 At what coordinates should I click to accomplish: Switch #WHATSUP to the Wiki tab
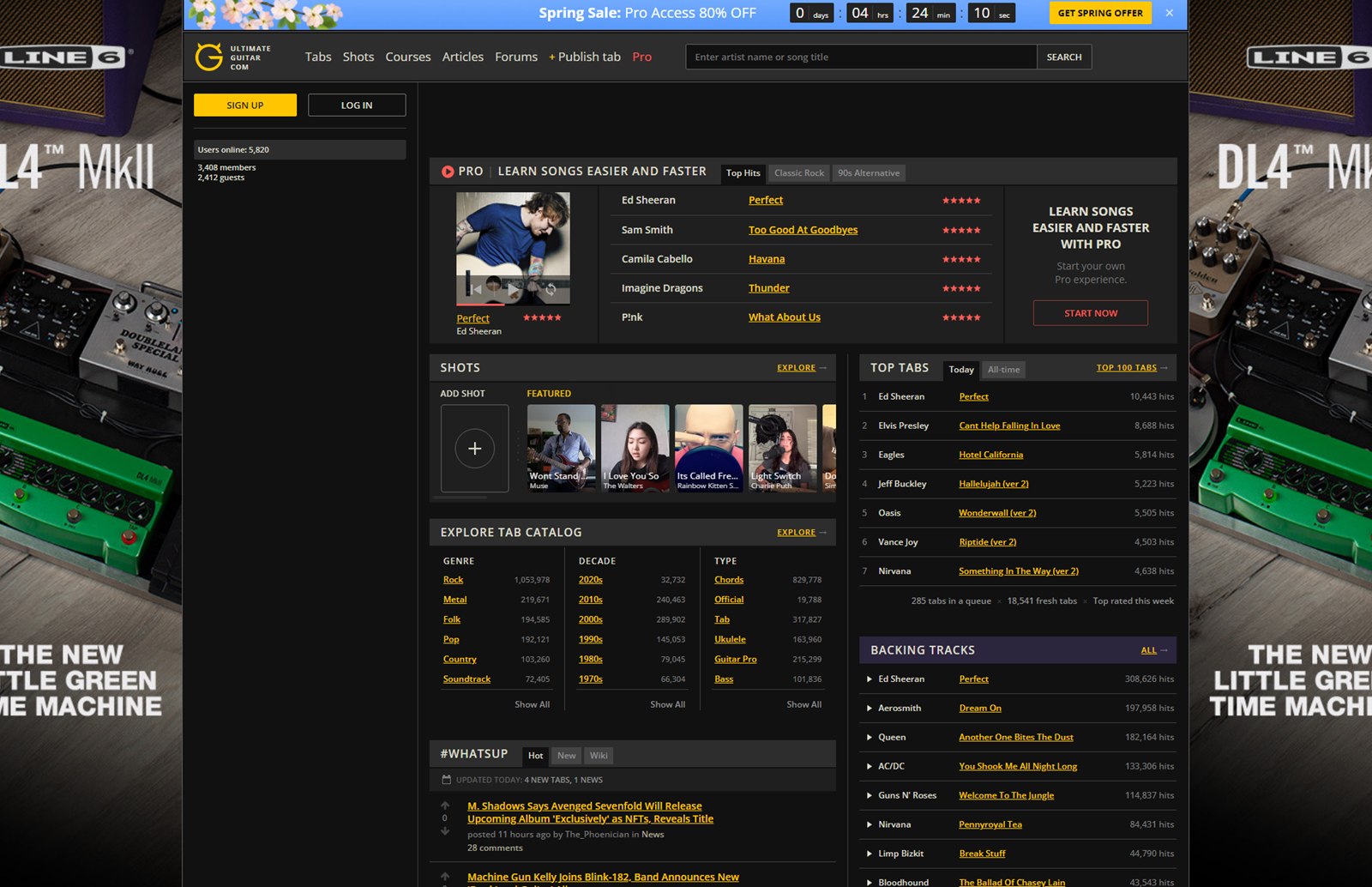599,756
